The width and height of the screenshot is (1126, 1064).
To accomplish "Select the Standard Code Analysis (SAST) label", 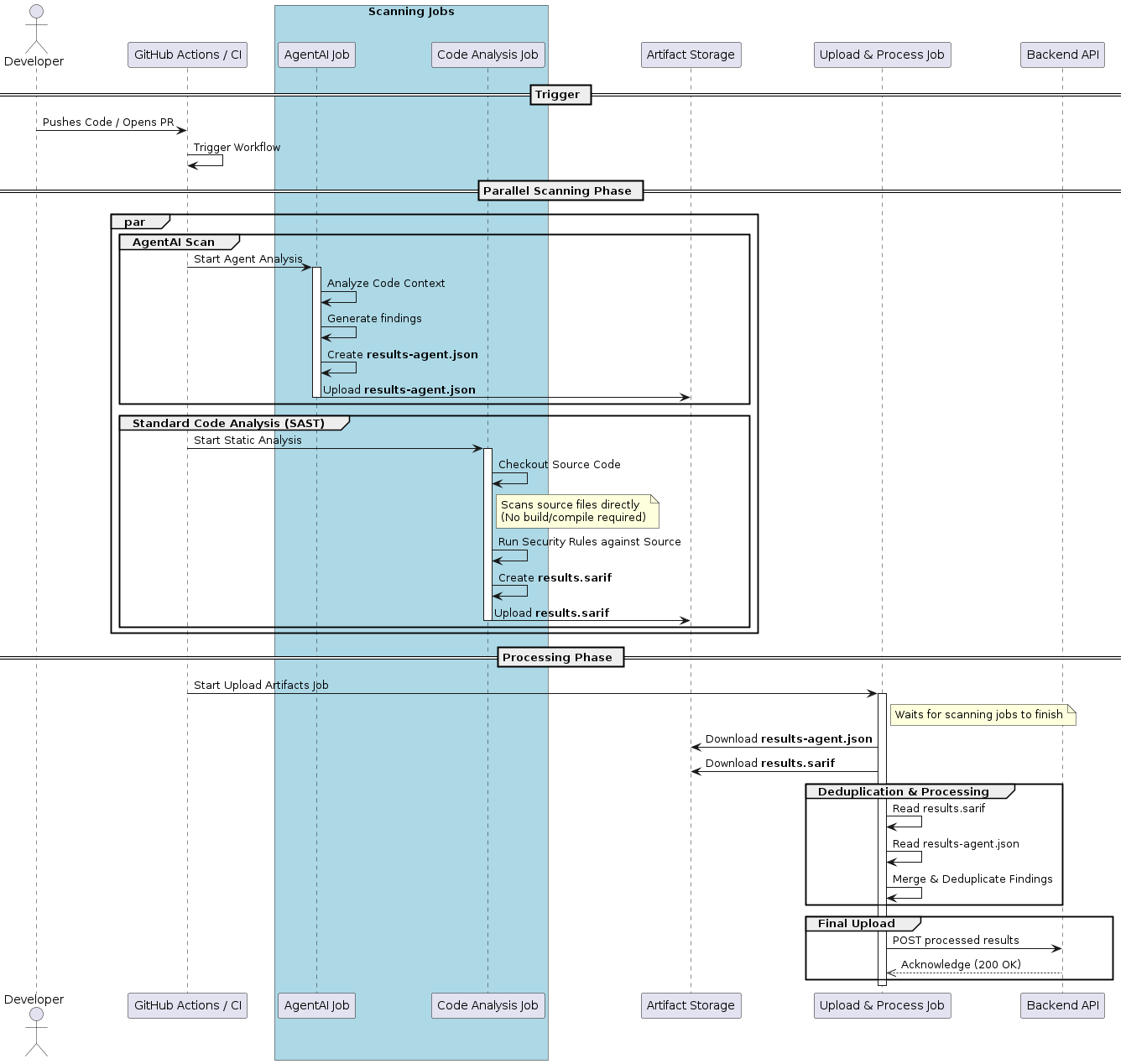I will (228, 422).
